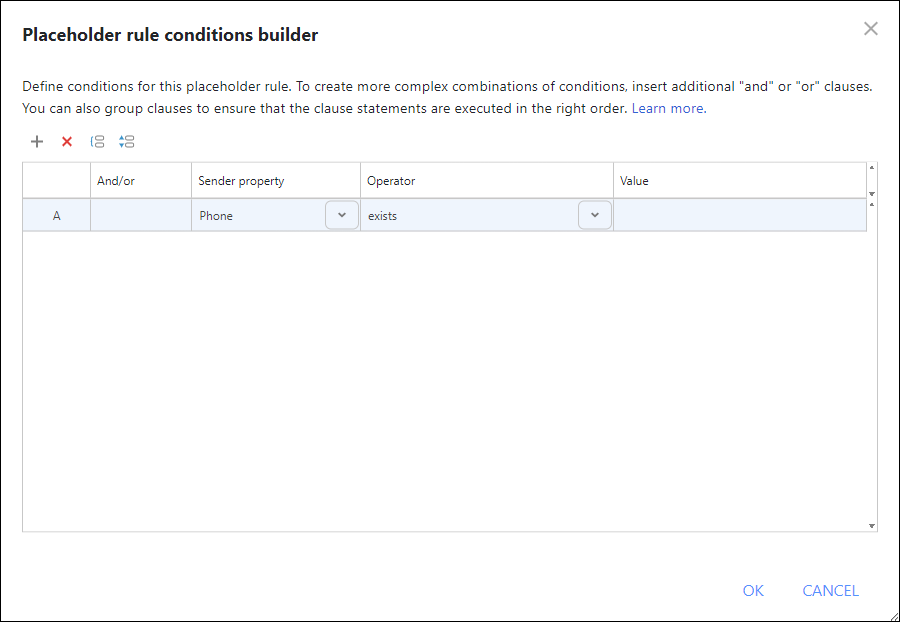Click the plus icon in the toolbar
Screen dimensions: 900x622
(37, 141)
